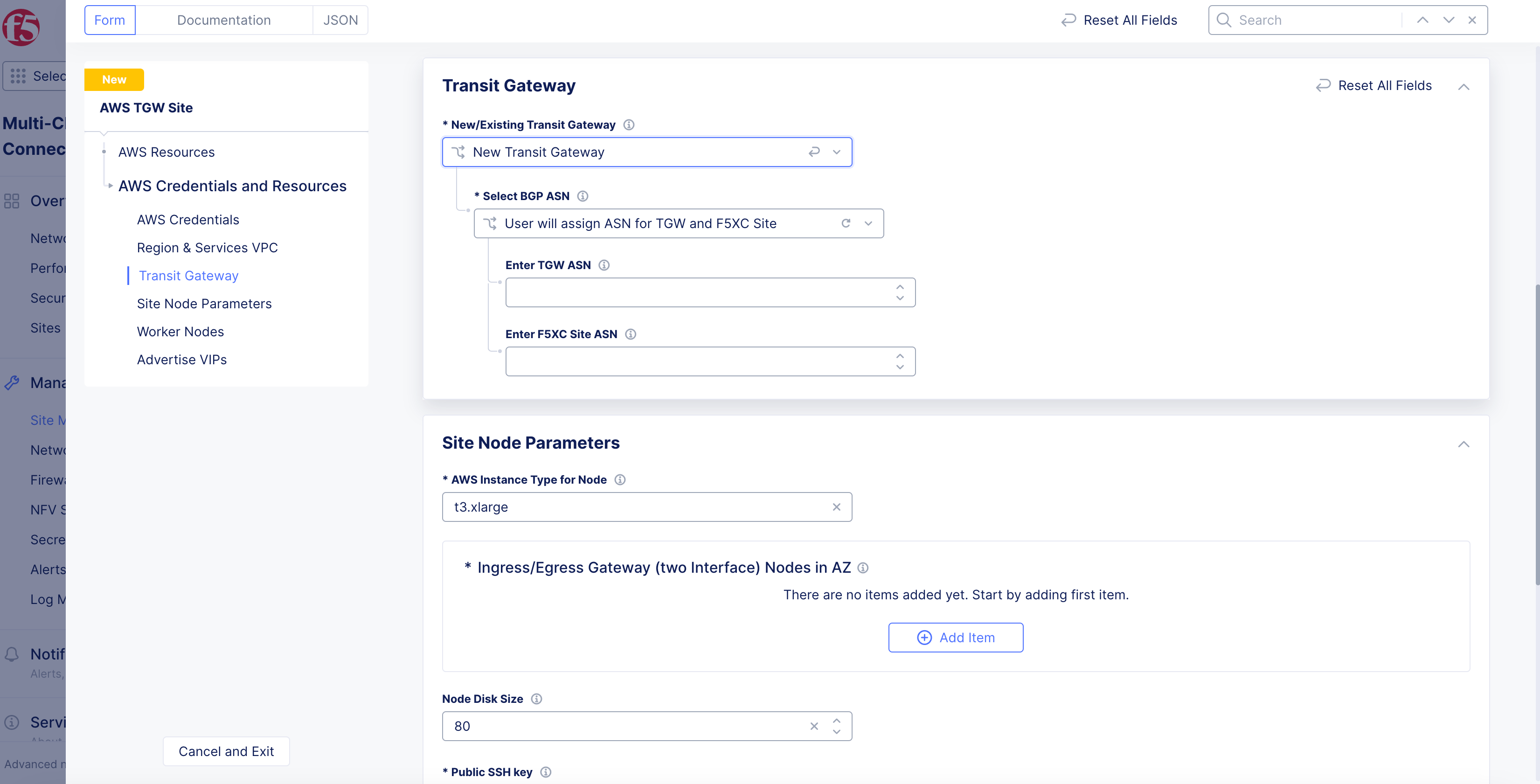Click the Enter F5XC Site ASN field

tap(696, 361)
